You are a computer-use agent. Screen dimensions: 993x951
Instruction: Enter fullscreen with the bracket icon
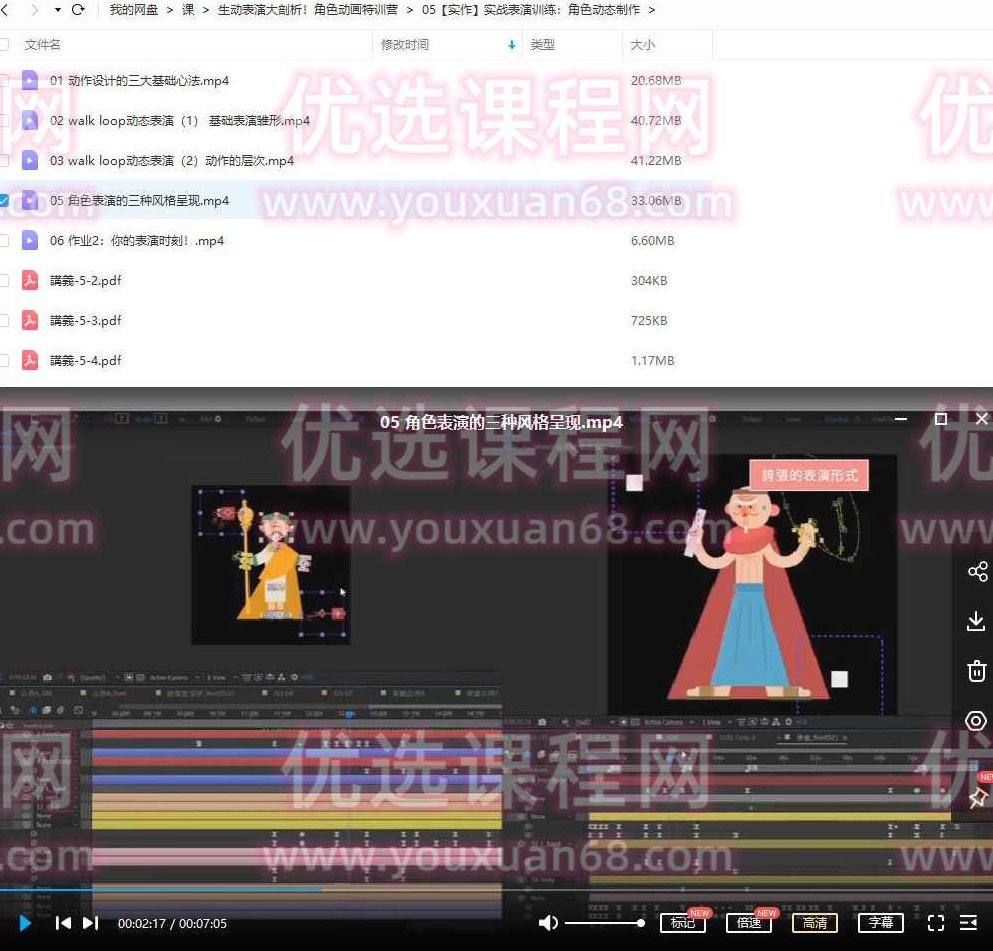coord(936,923)
